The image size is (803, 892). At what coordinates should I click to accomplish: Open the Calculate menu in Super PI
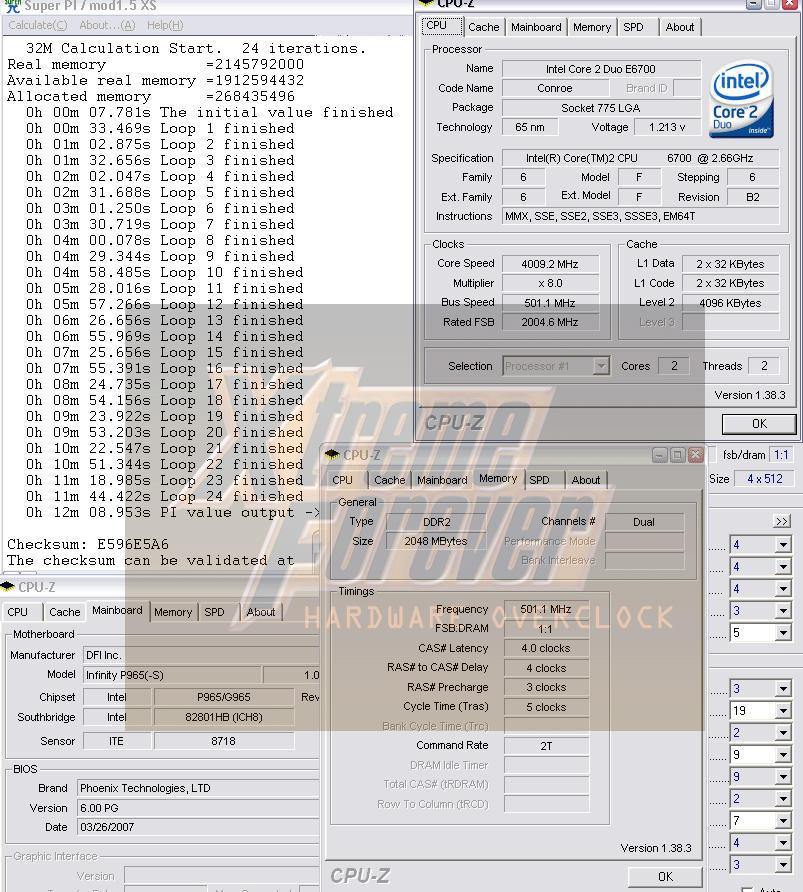coord(32,25)
